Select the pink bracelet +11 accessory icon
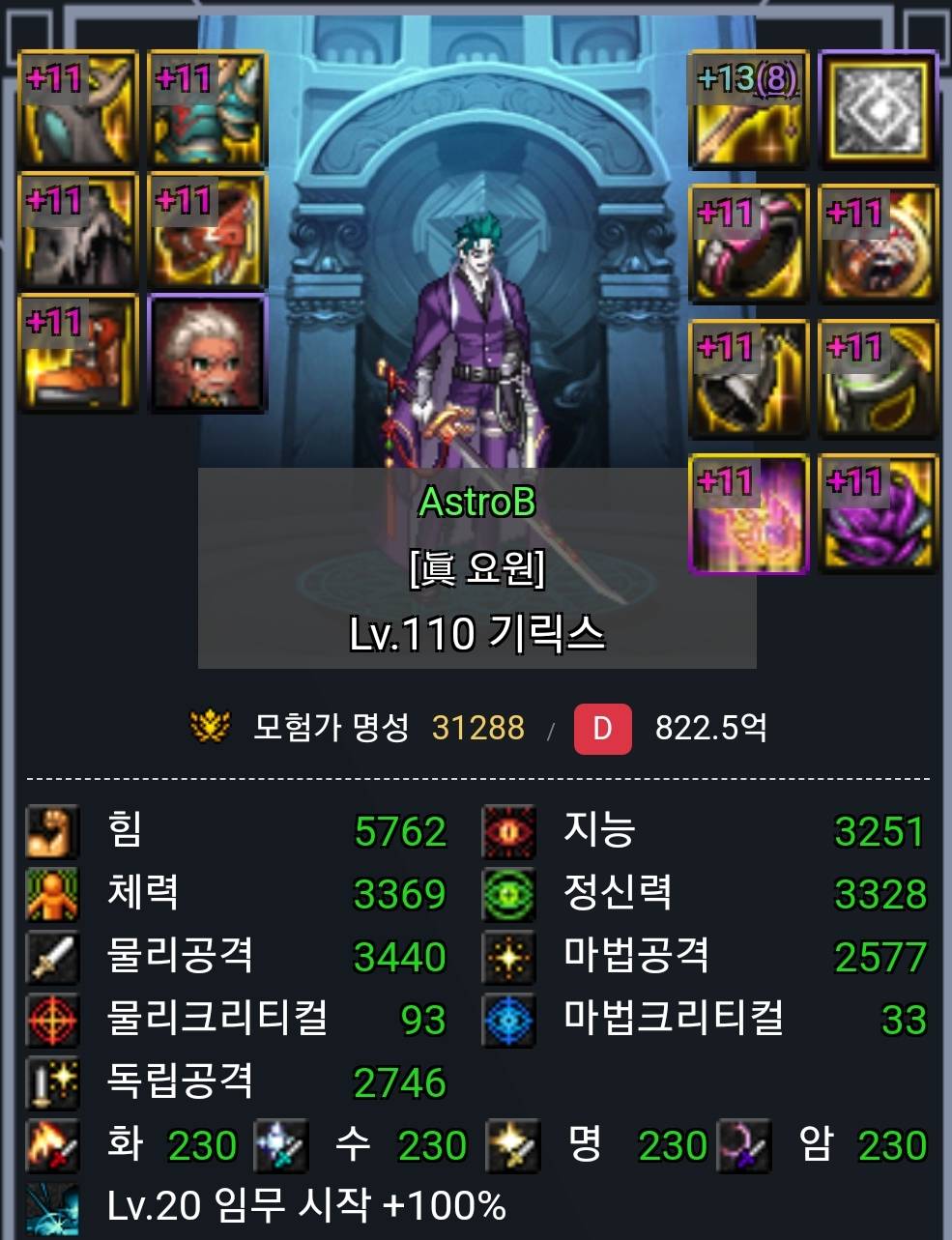 click(x=748, y=244)
